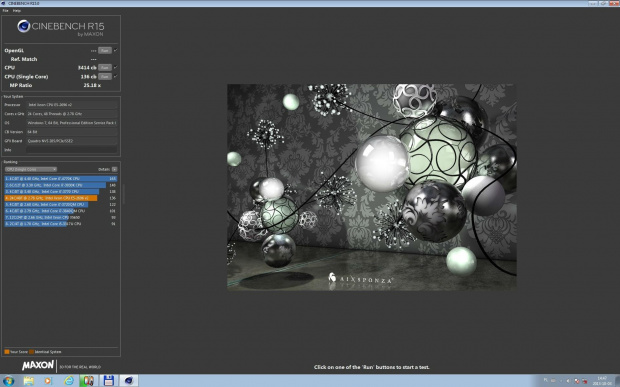This screenshot has width=620, height=387.
Task: Click the Info input field
Action: click(x=72, y=150)
